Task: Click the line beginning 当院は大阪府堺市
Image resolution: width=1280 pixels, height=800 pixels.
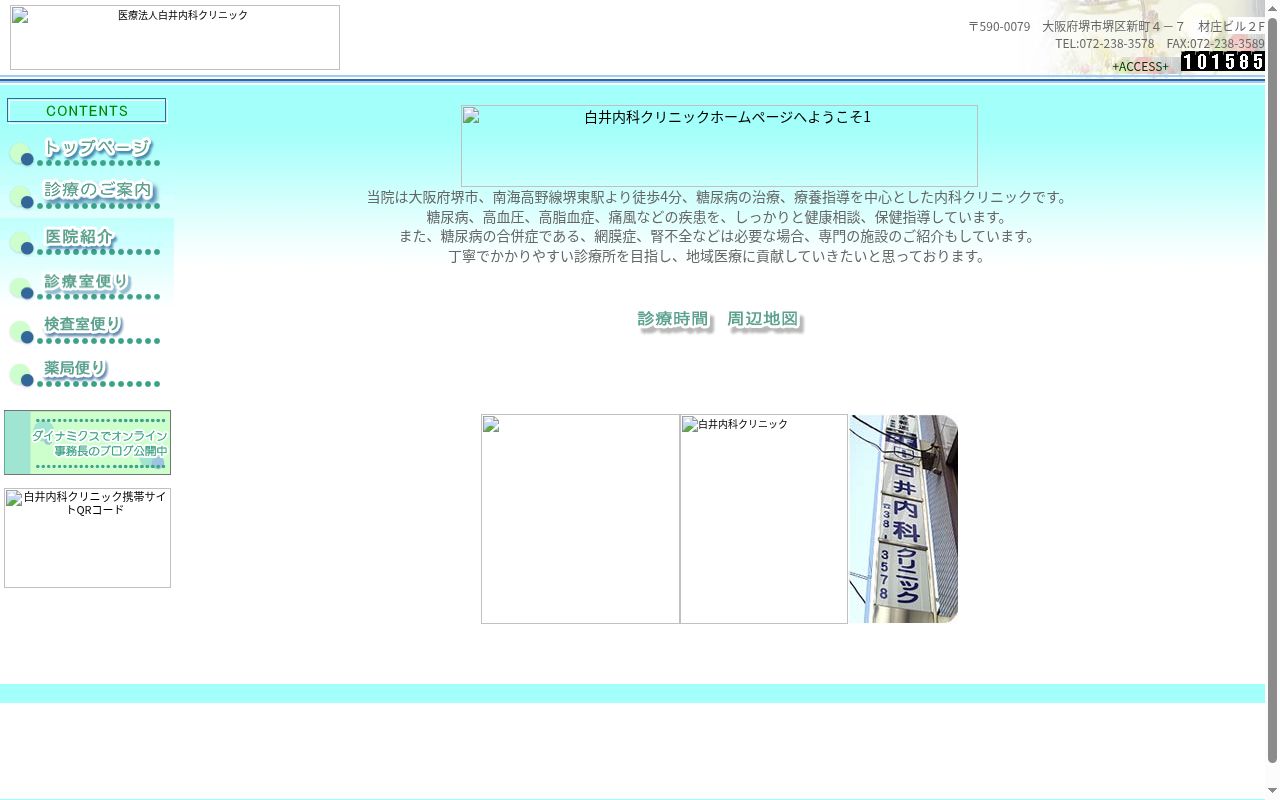Action: pos(719,197)
